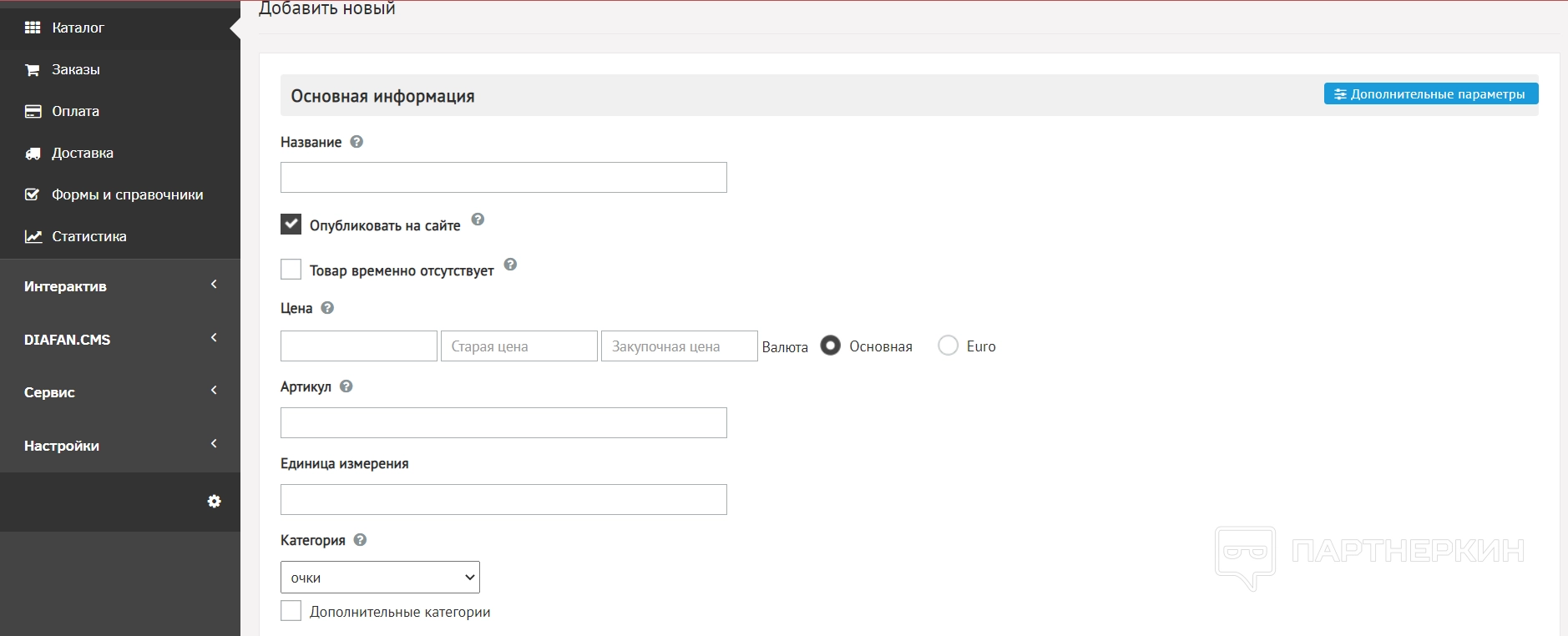Image resolution: width=1568 pixels, height=636 pixels.
Task: Uncheck the Опубликовать на сайте checkbox
Action: point(291,225)
